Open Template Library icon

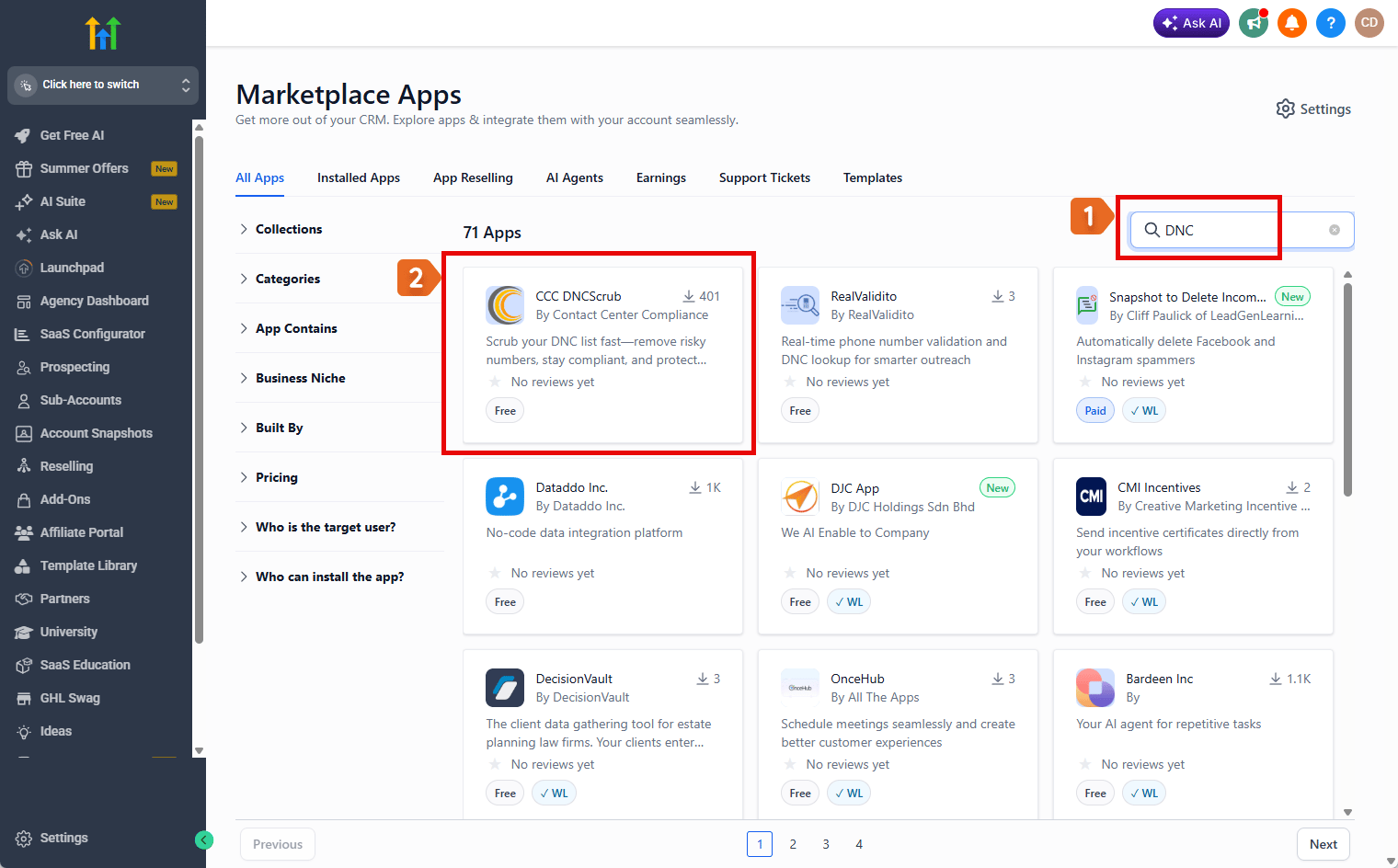(x=23, y=565)
